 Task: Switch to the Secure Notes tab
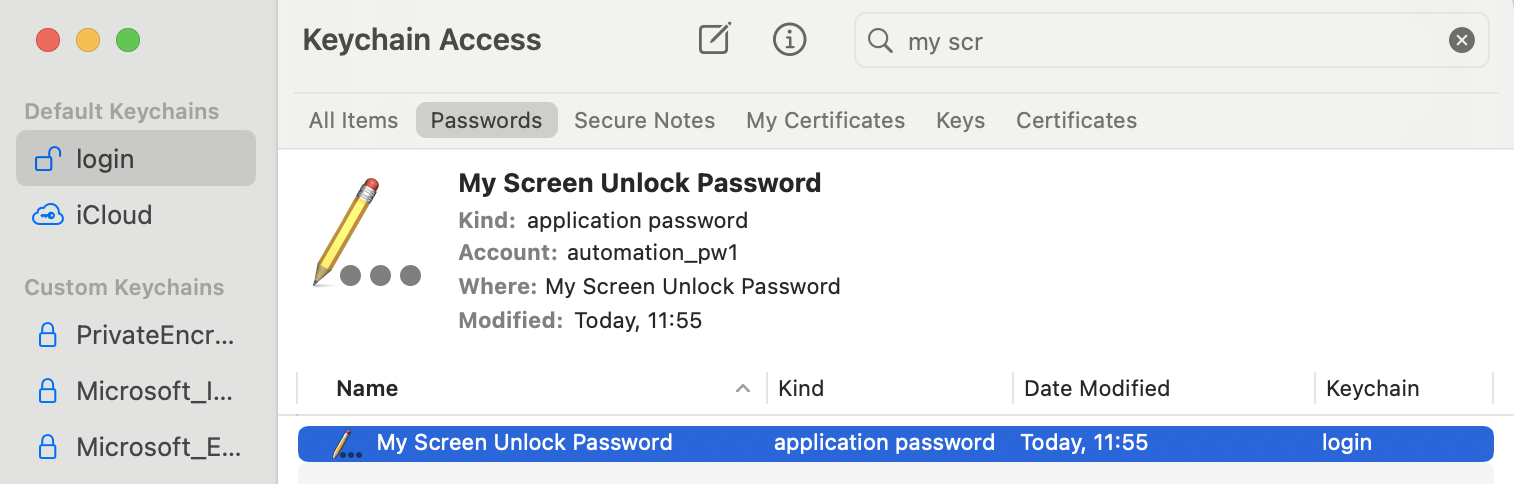click(x=644, y=121)
